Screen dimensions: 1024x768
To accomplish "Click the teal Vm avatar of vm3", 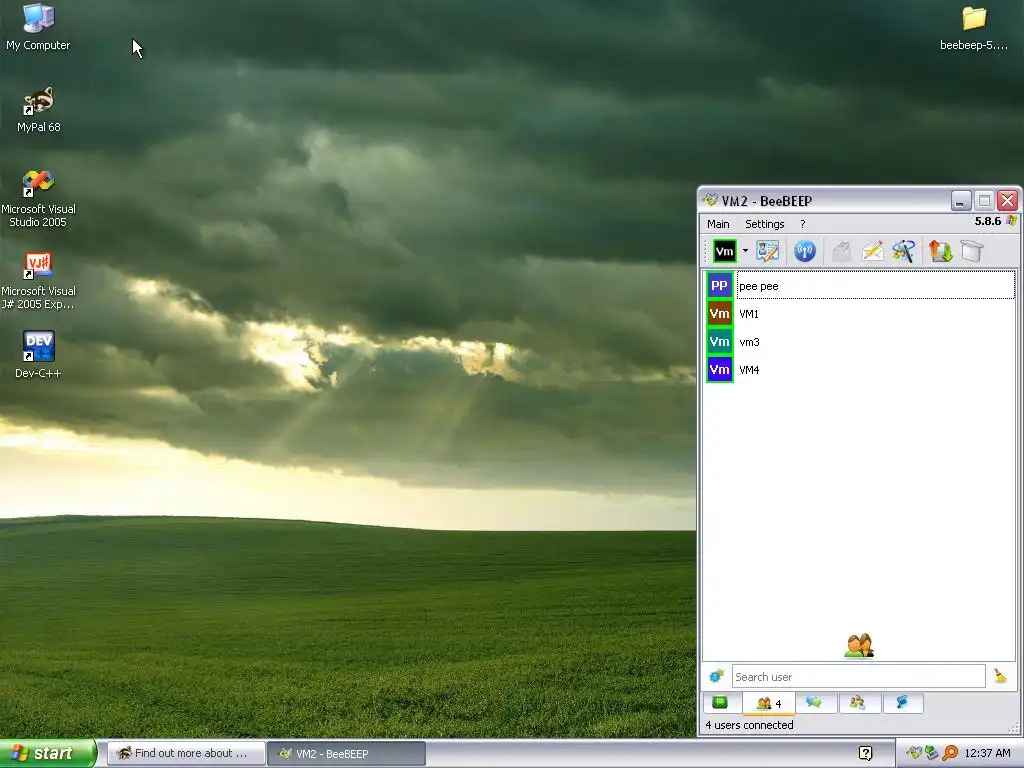I will [720, 342].
